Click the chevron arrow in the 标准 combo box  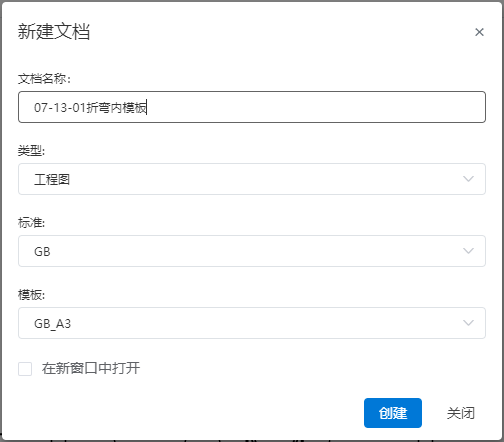pos(468,251)
